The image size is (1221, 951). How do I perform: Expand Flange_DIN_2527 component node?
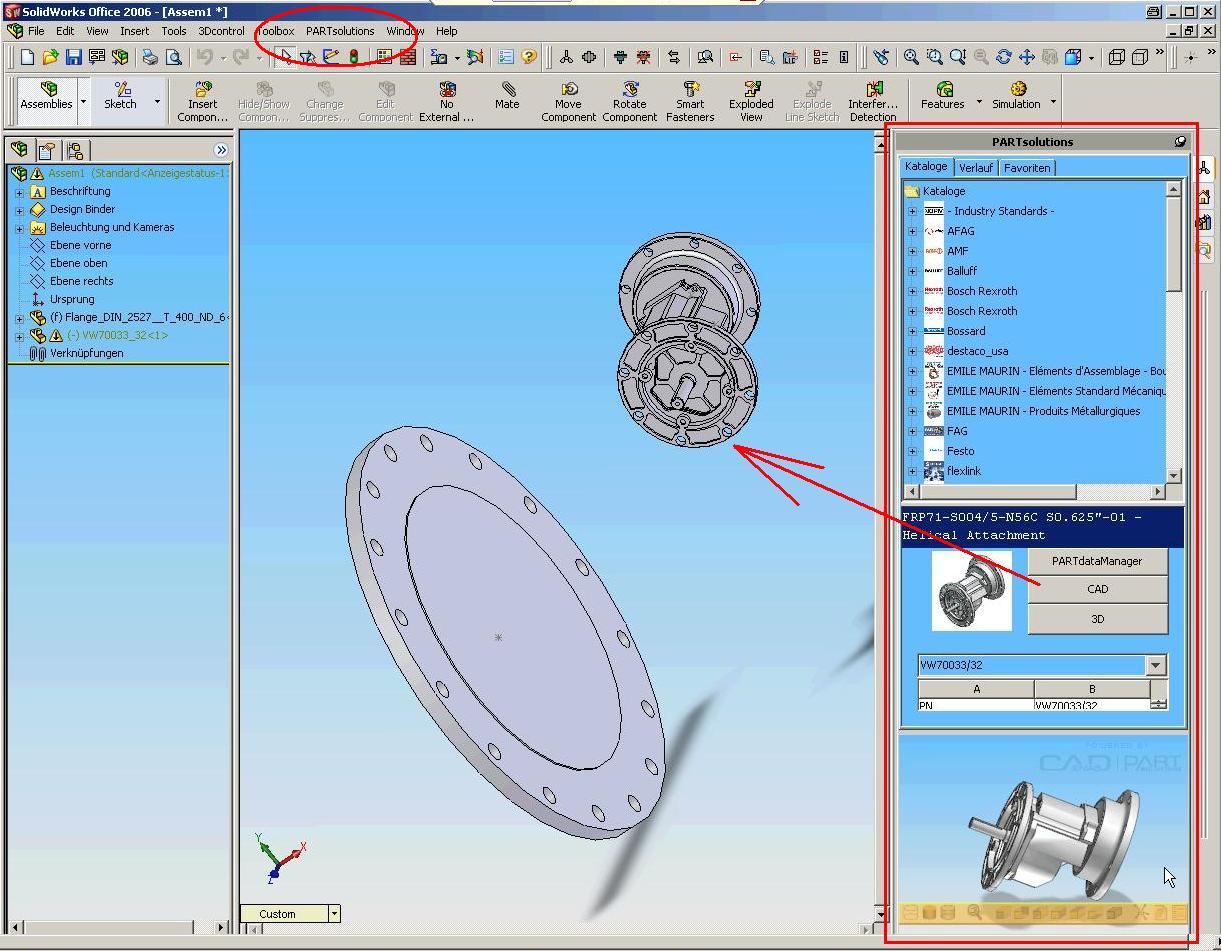19,318
